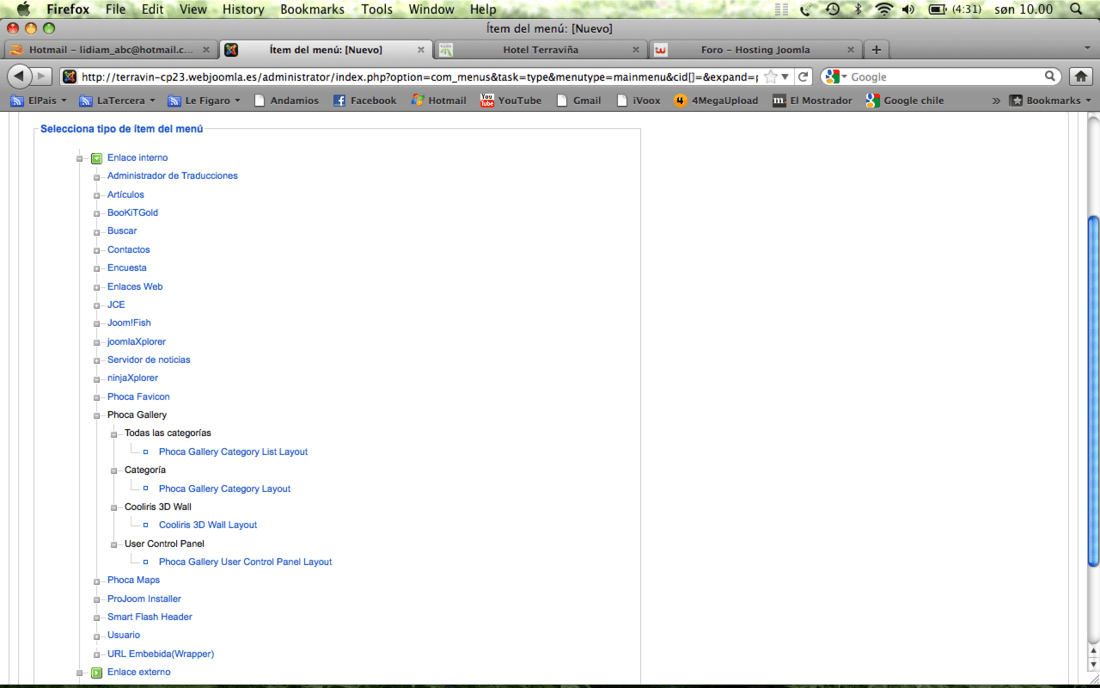Expand the Enlace externo tree node
Screen dimensions: 1100x688
(x=79, y=673)
